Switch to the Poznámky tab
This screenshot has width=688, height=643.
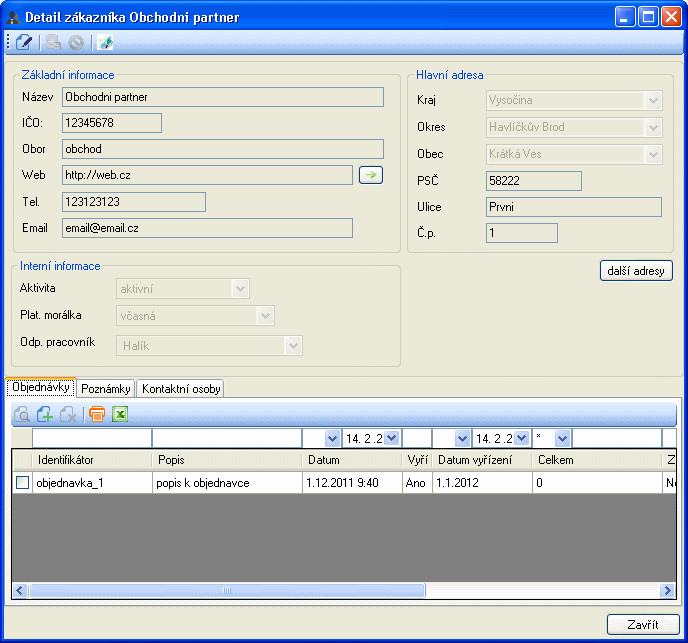pos(106,389)
